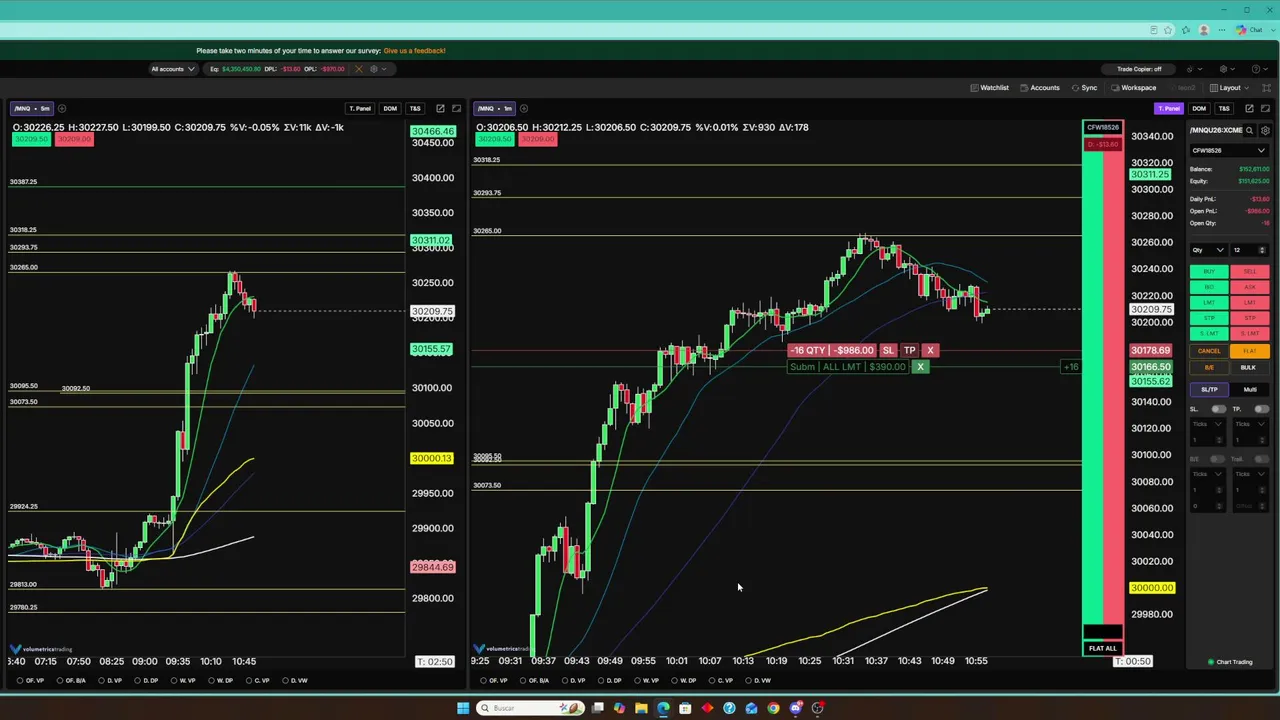Open DOM on the right chart
The width and height of the screenshot is (1280, 720).
coord(1199,108)
